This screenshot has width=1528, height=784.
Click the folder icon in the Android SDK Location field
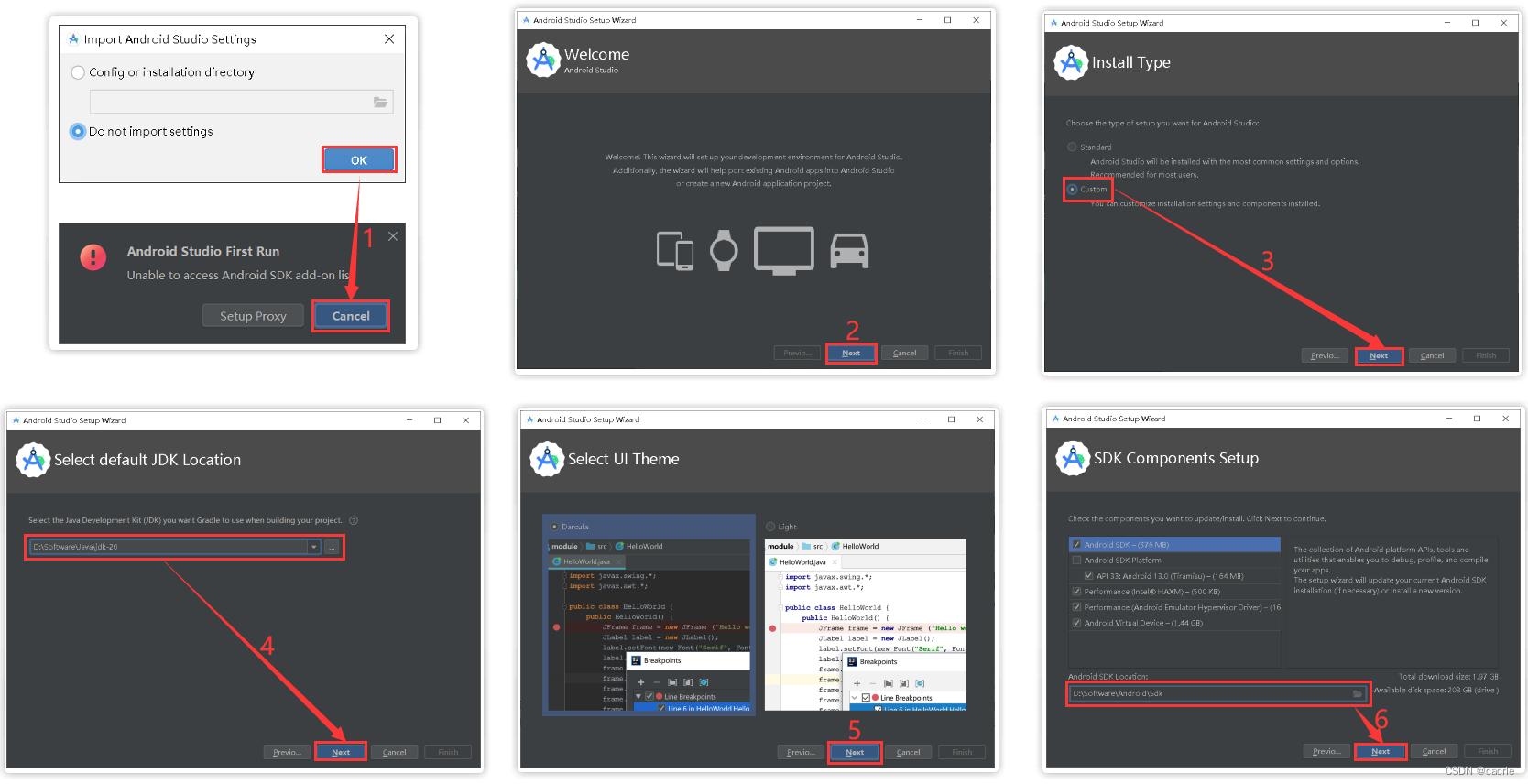point(1358,693)
